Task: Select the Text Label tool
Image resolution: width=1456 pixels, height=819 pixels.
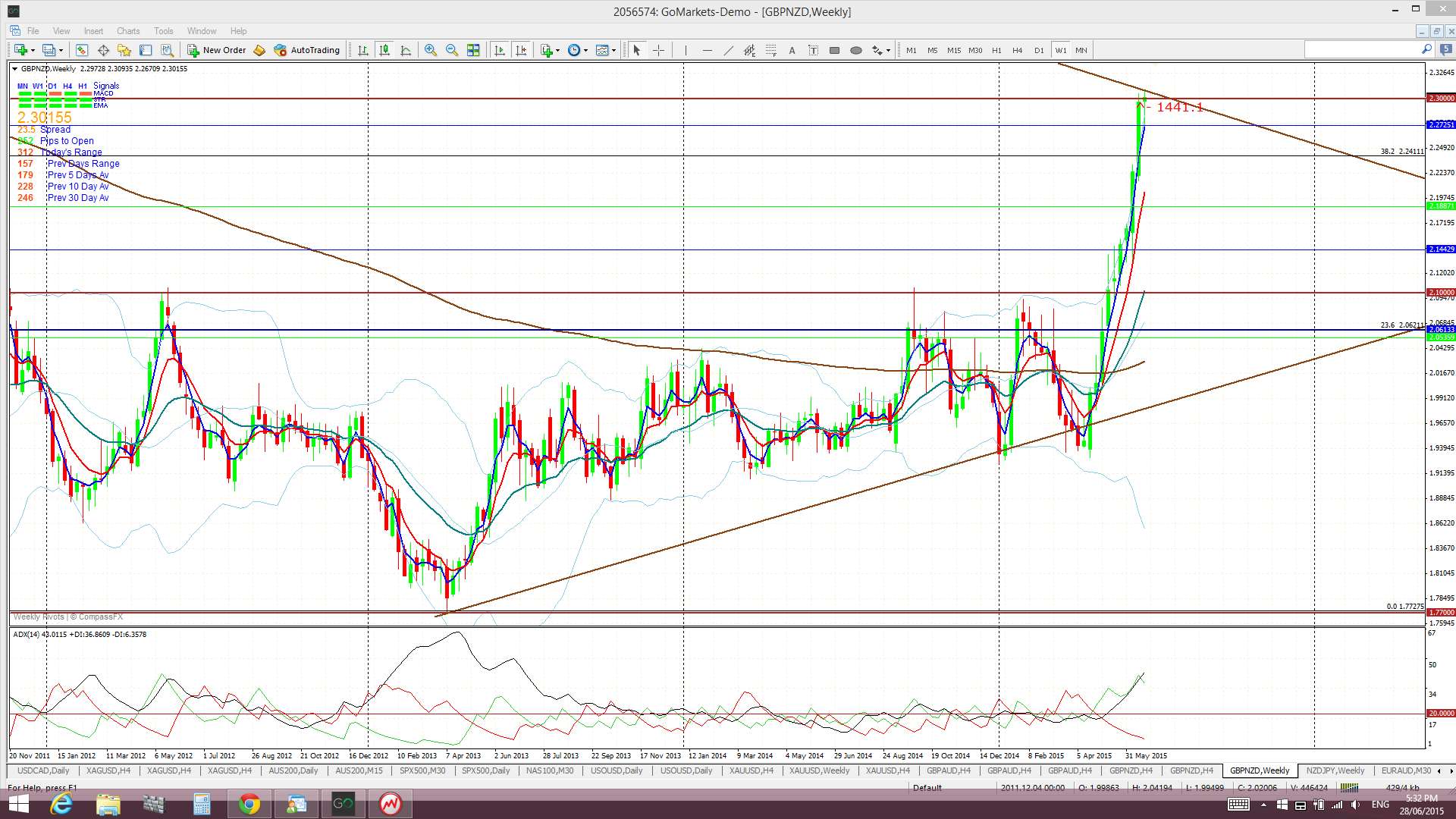Action: (813, 50)
